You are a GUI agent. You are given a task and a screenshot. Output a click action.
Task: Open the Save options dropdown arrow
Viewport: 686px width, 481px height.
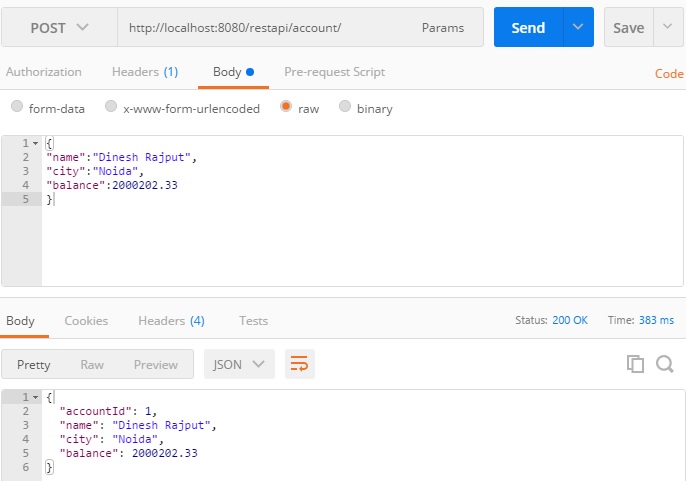[x=668, y=27]
